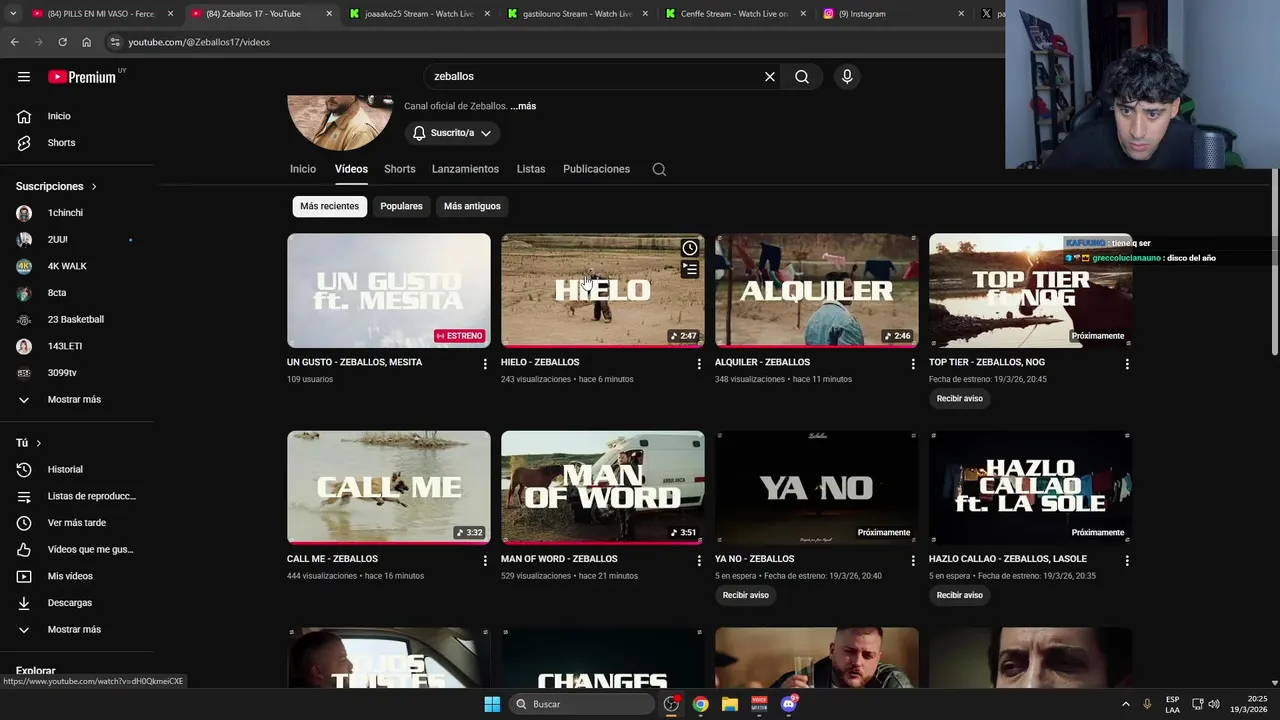Open options menu for MAN OF WORD video

click(x=699, y=561)
